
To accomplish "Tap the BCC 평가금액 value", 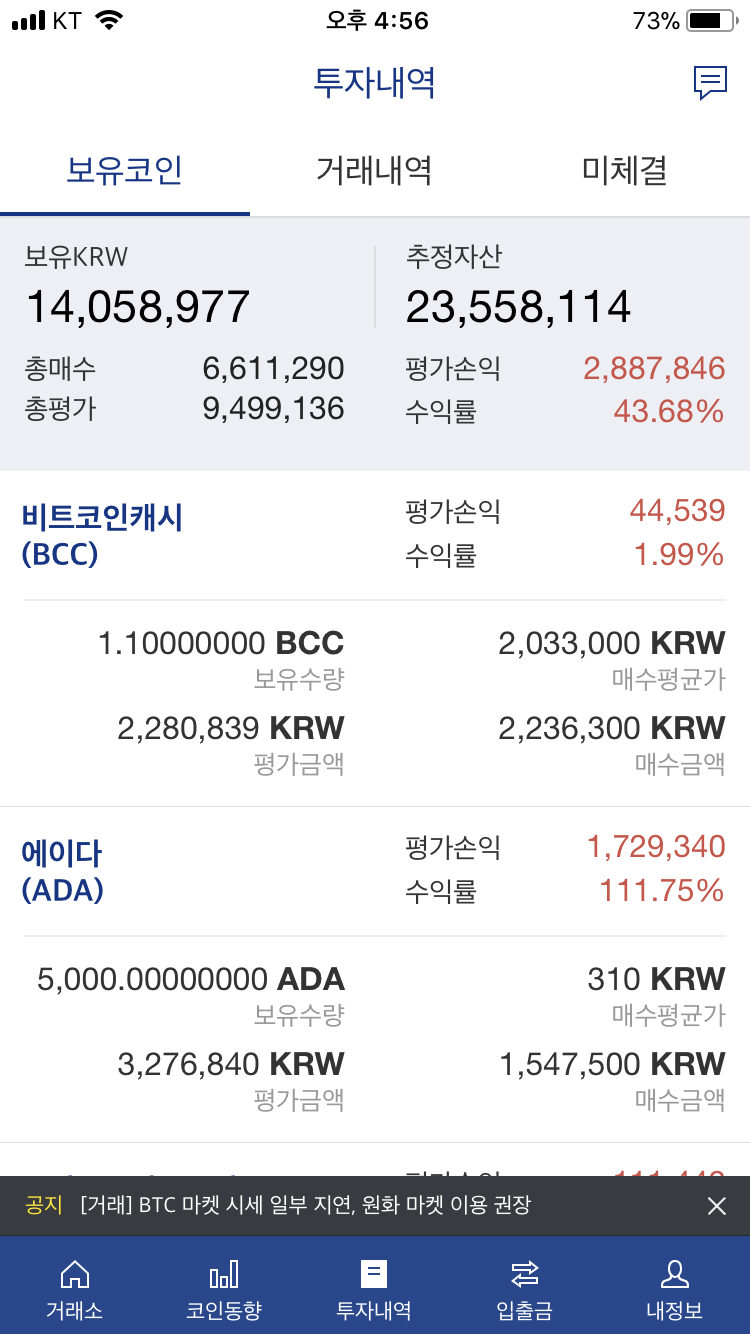I will [x=231, y=728].
